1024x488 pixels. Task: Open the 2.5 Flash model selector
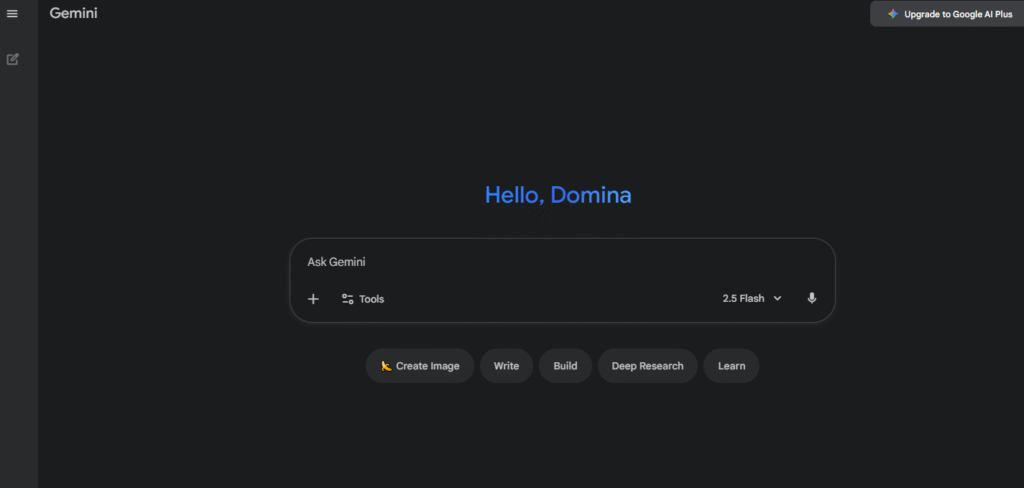(743, 299)
